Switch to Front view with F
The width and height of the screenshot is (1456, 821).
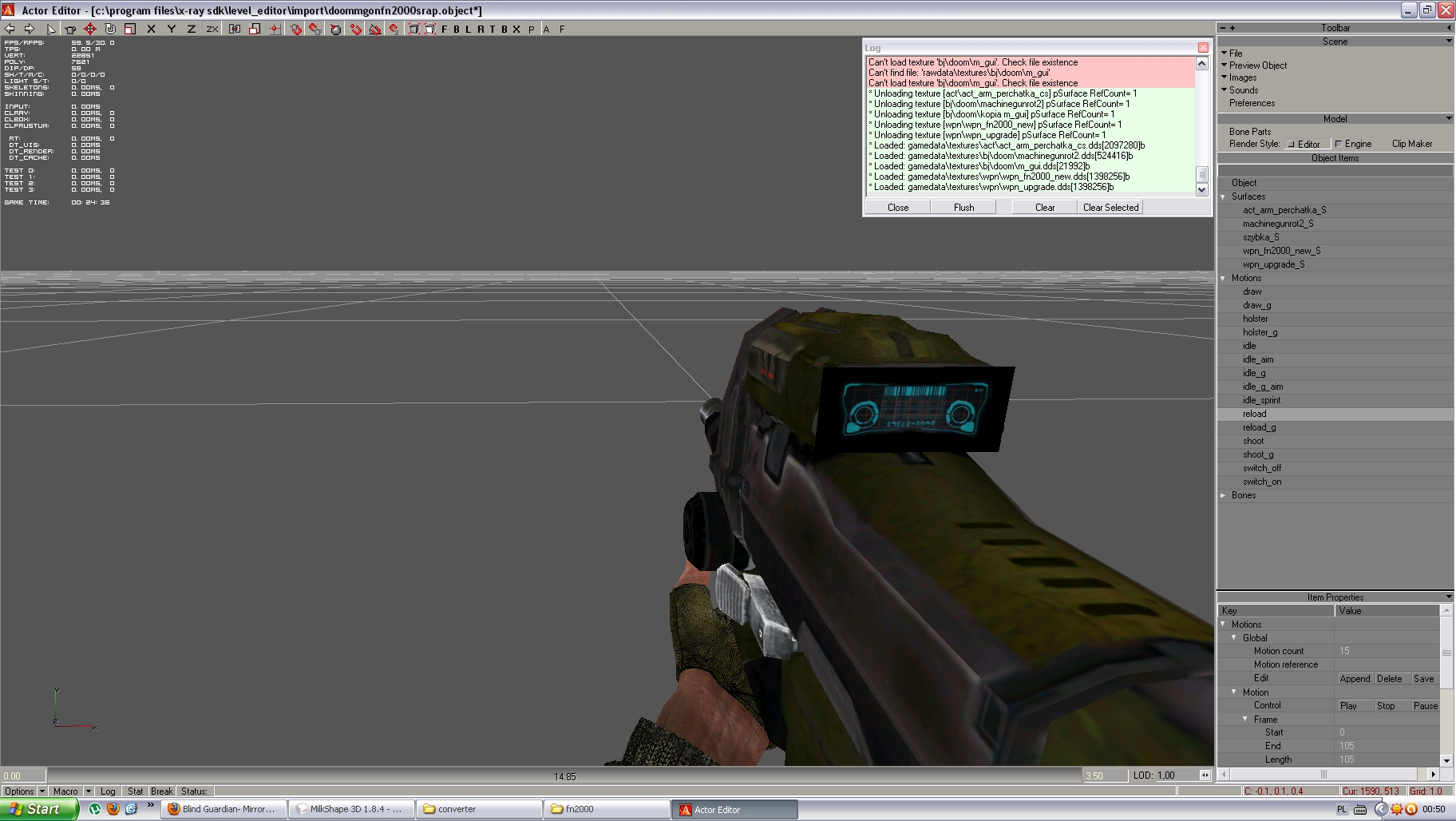pos(445,29)
